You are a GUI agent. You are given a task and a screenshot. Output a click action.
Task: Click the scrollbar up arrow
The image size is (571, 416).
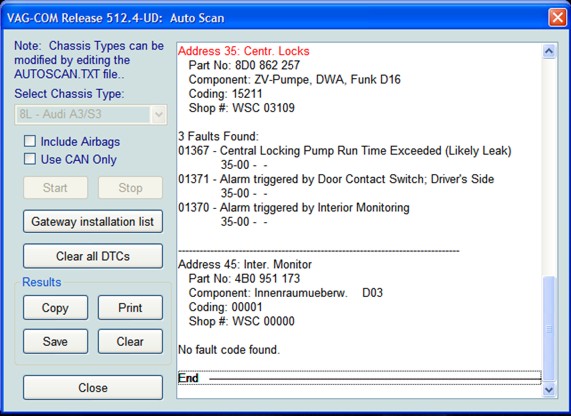coord(549,51)
